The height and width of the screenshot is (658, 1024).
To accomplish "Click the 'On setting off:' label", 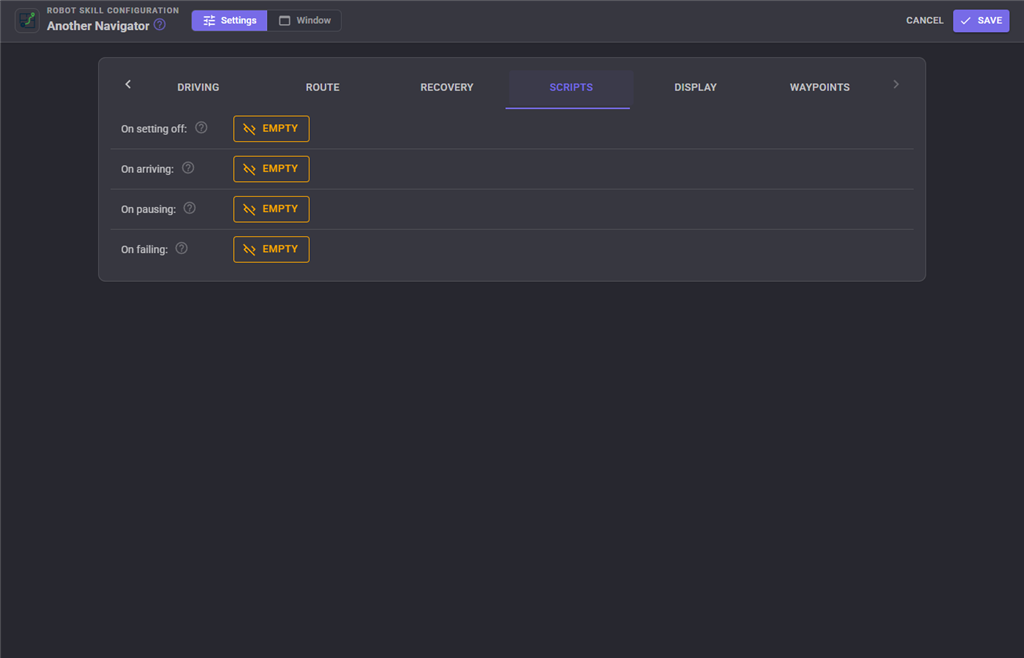I will pyautogui.click(x=153, y=129).
